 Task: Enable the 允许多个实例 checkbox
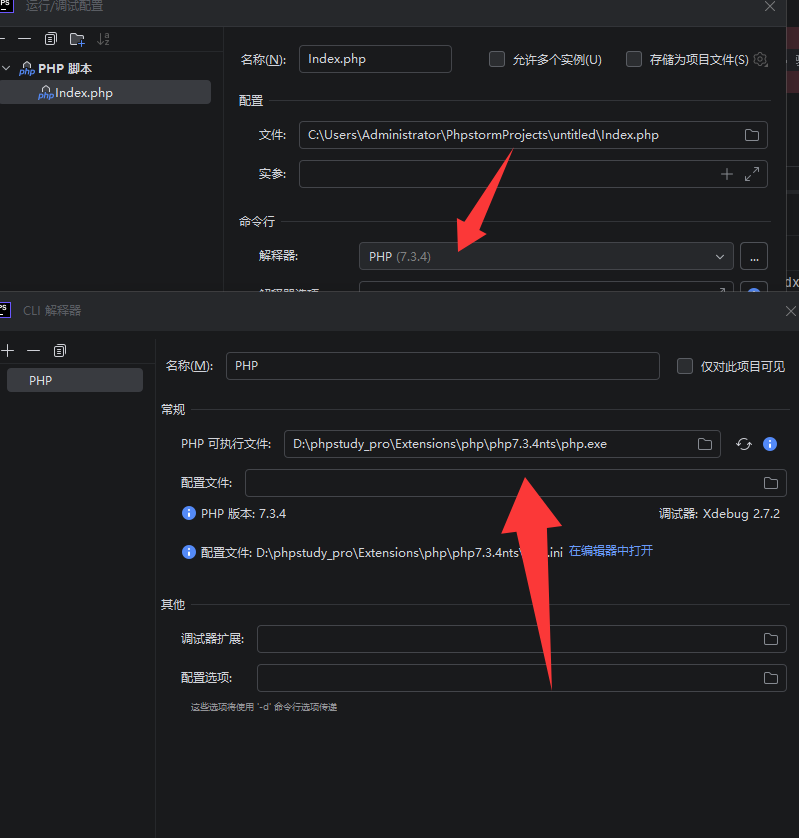497,59
